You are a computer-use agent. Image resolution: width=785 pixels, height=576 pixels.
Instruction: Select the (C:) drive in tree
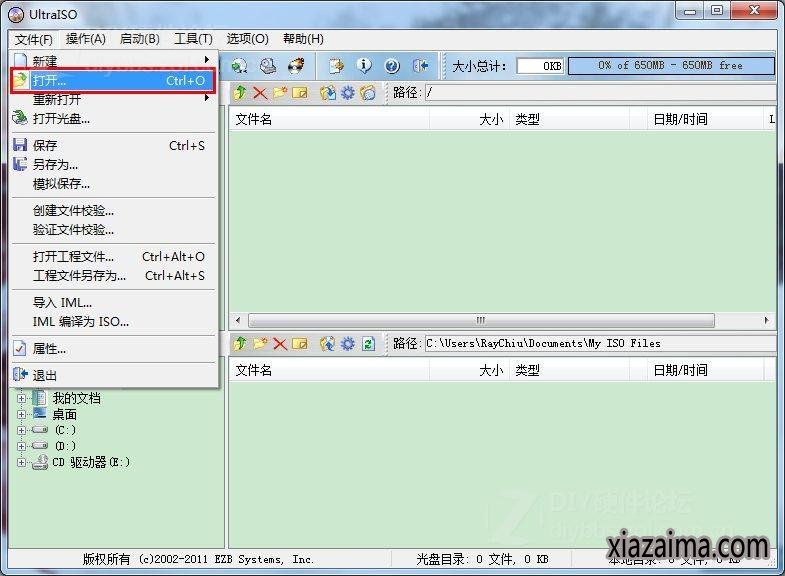tap(66, 430)
